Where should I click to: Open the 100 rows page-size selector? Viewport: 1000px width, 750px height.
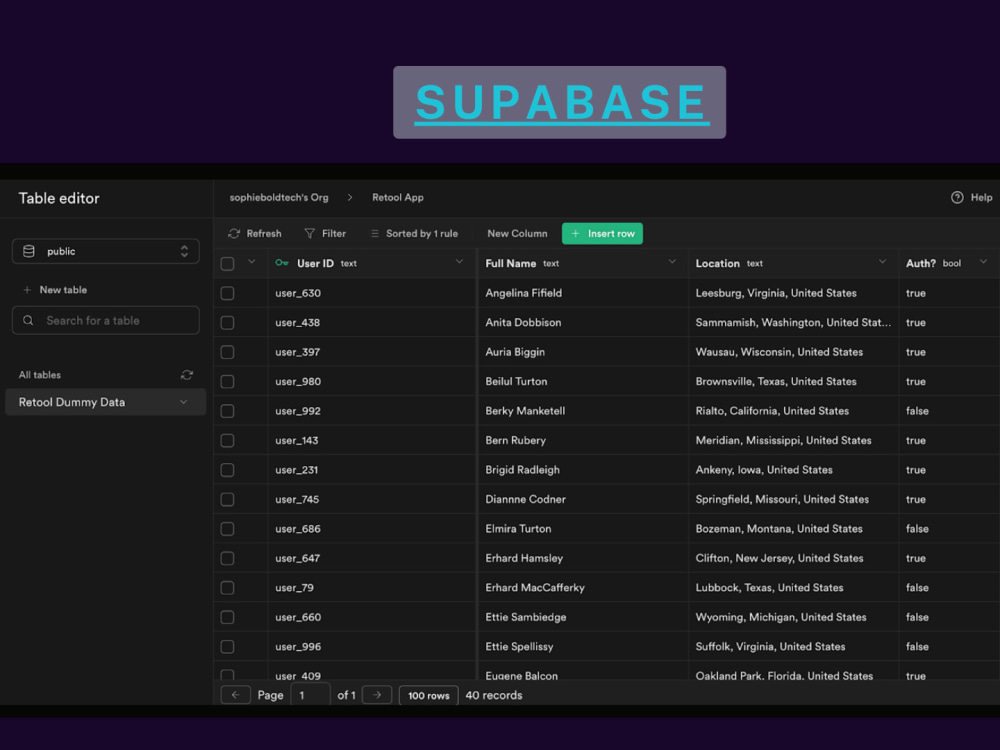point(428,694)
